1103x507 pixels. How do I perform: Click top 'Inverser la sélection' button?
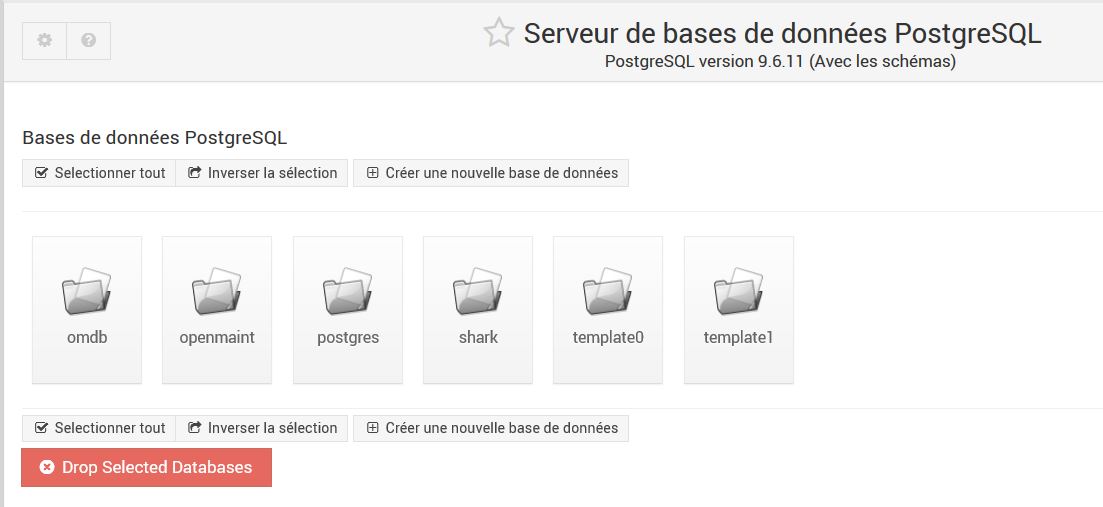[262, 173]
